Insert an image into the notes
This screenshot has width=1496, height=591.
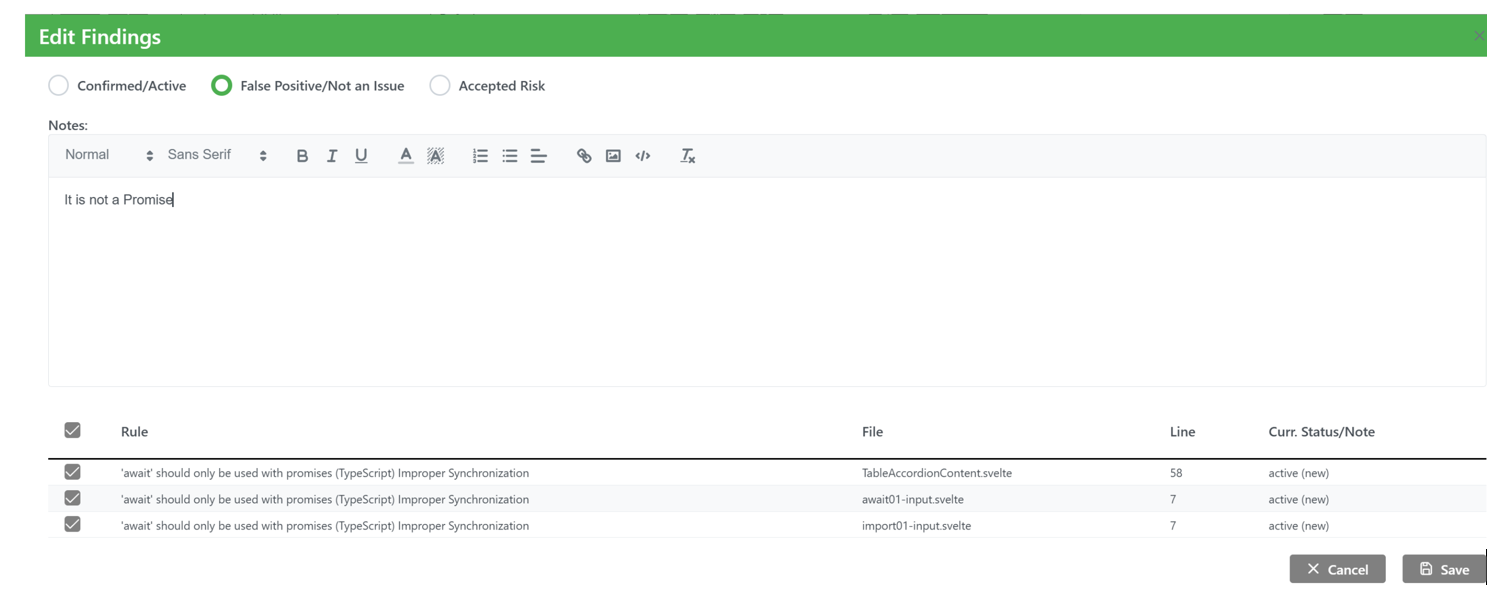pos(613,156)
